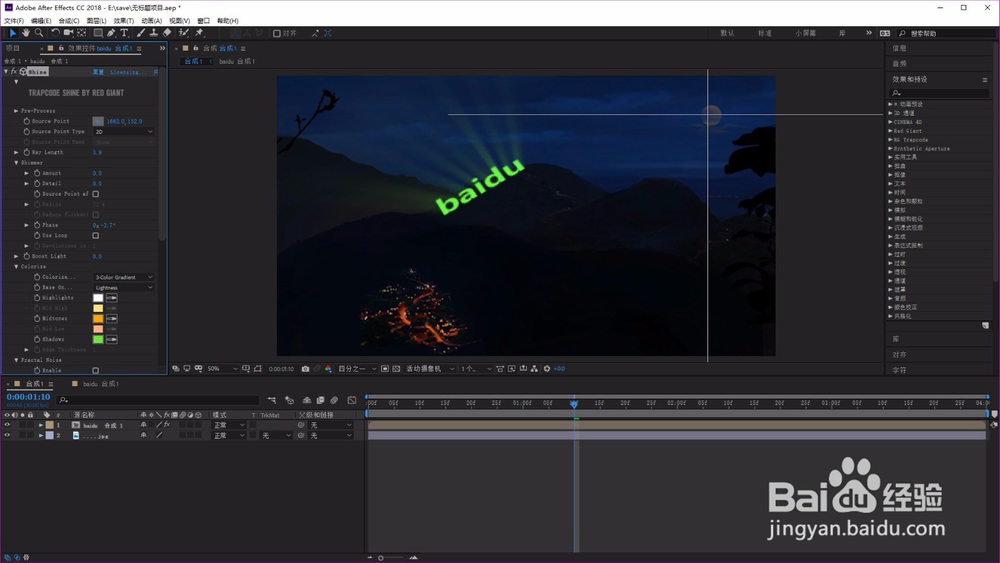This screenshot has width=1000, height=563.
Task: Click the 重置 reset link for Shine
Action: (98, 73)
